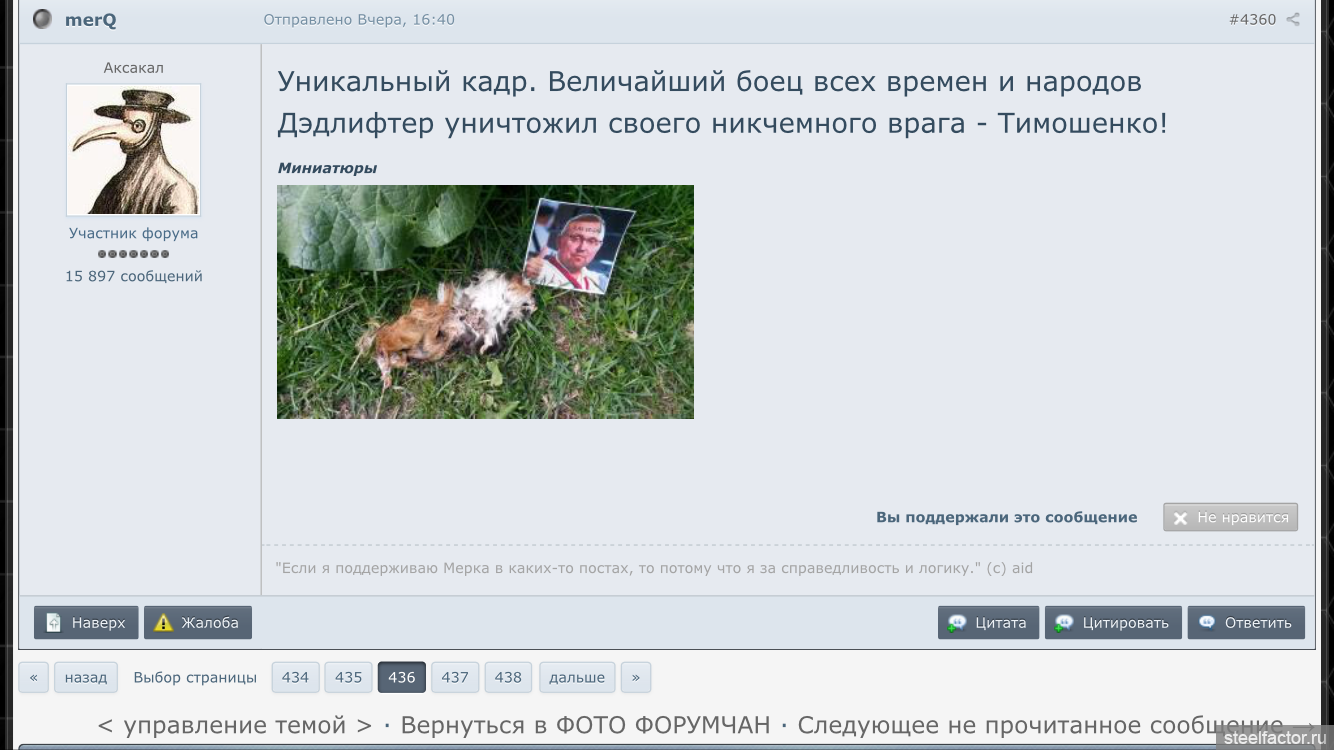Report the post with 'Жалоба' button
This screenshot has width=1334, height=750.
pos(198,622)
